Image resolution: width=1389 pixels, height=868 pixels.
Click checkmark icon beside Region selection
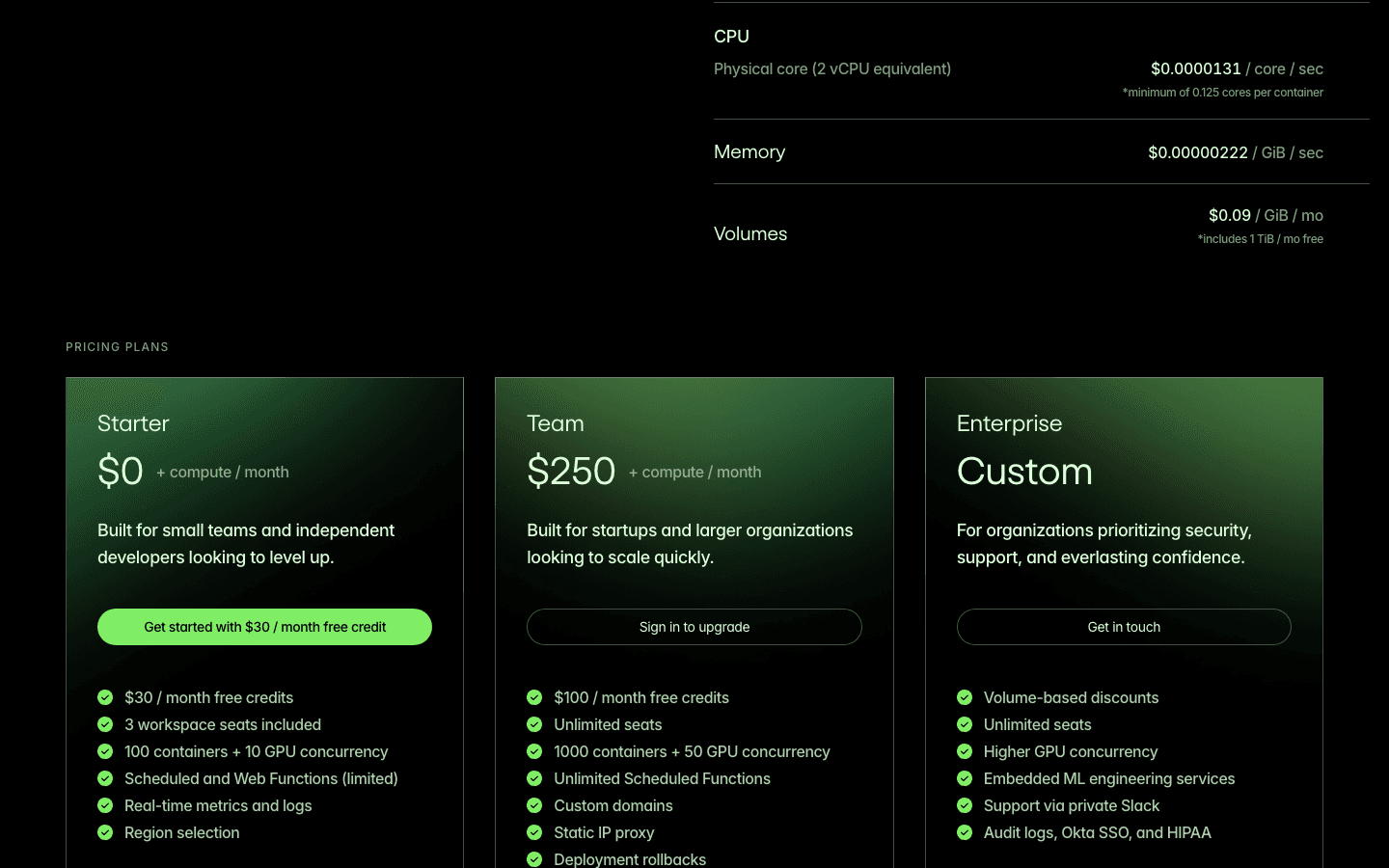point(105,832)
